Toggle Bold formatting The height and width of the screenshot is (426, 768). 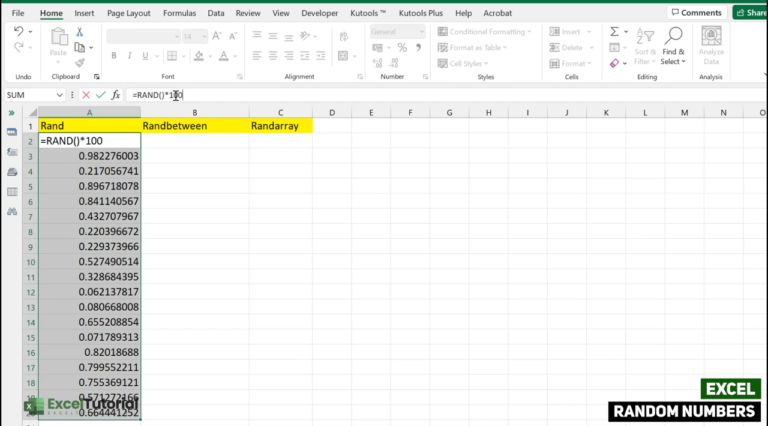(x=113, y=55)
